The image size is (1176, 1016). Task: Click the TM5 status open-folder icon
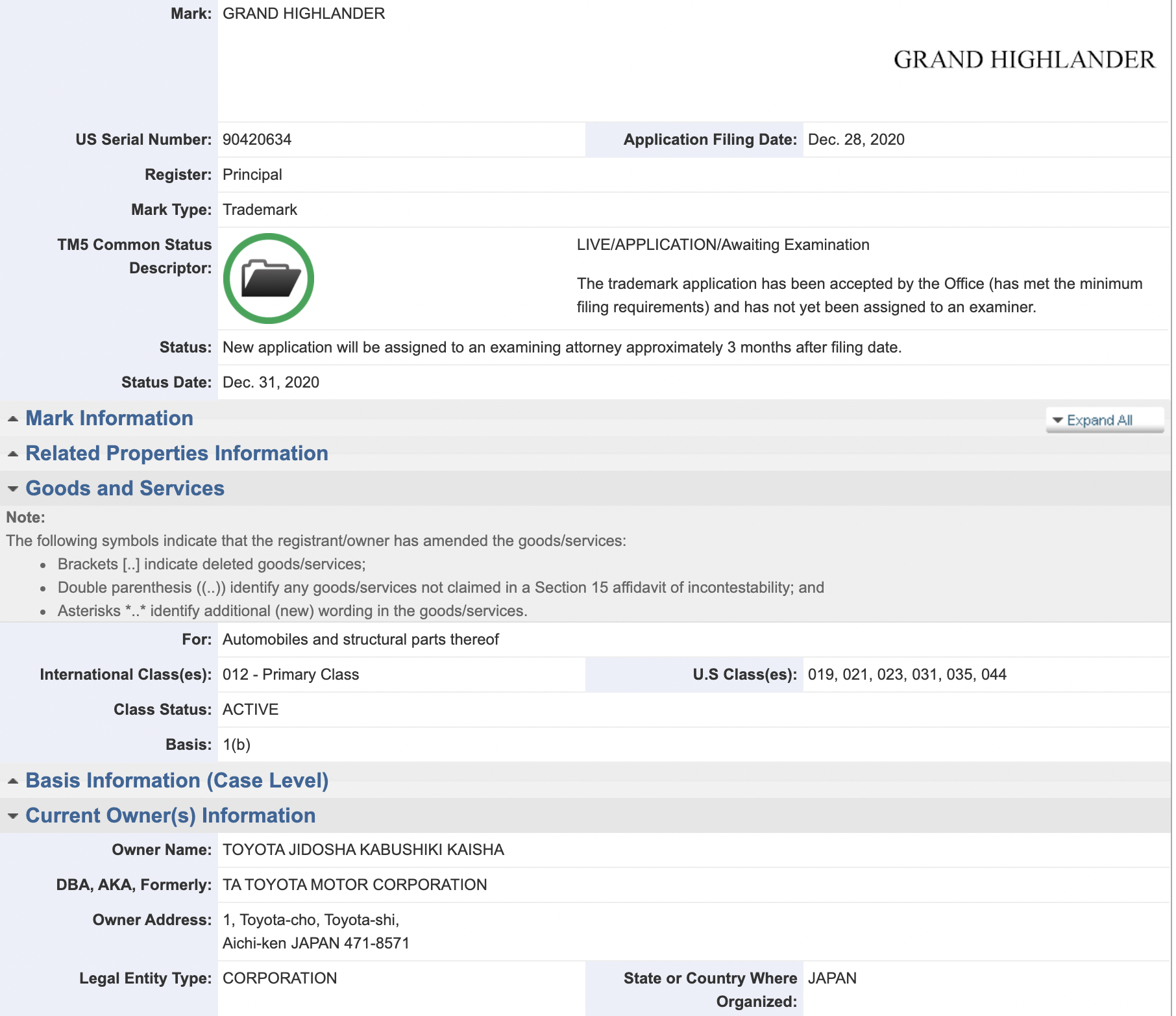pos(269,279)
